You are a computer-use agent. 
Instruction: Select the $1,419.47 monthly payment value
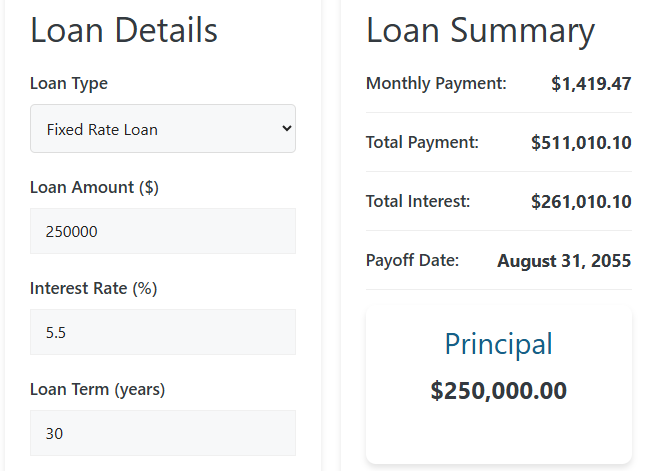(x=591, y=84)
